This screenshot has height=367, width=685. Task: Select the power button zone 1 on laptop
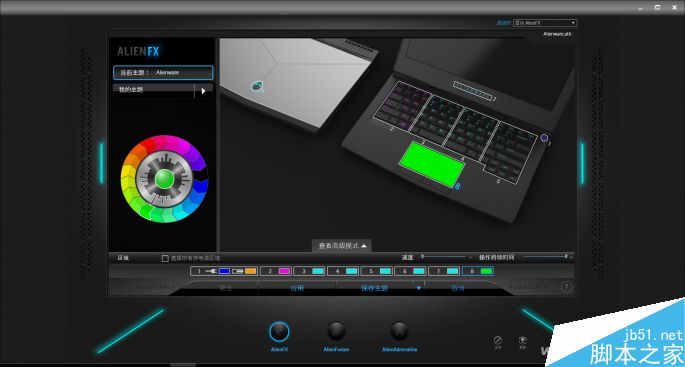(544, 138)
